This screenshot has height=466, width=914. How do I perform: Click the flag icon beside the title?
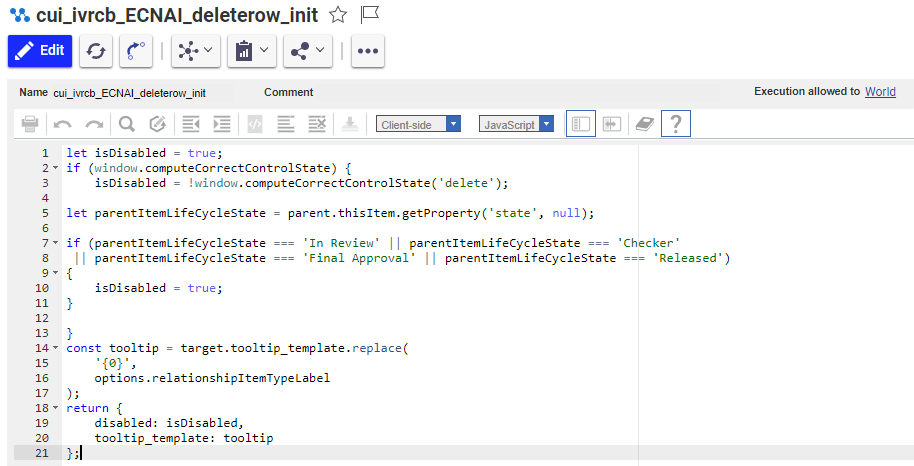pos(370,14)
